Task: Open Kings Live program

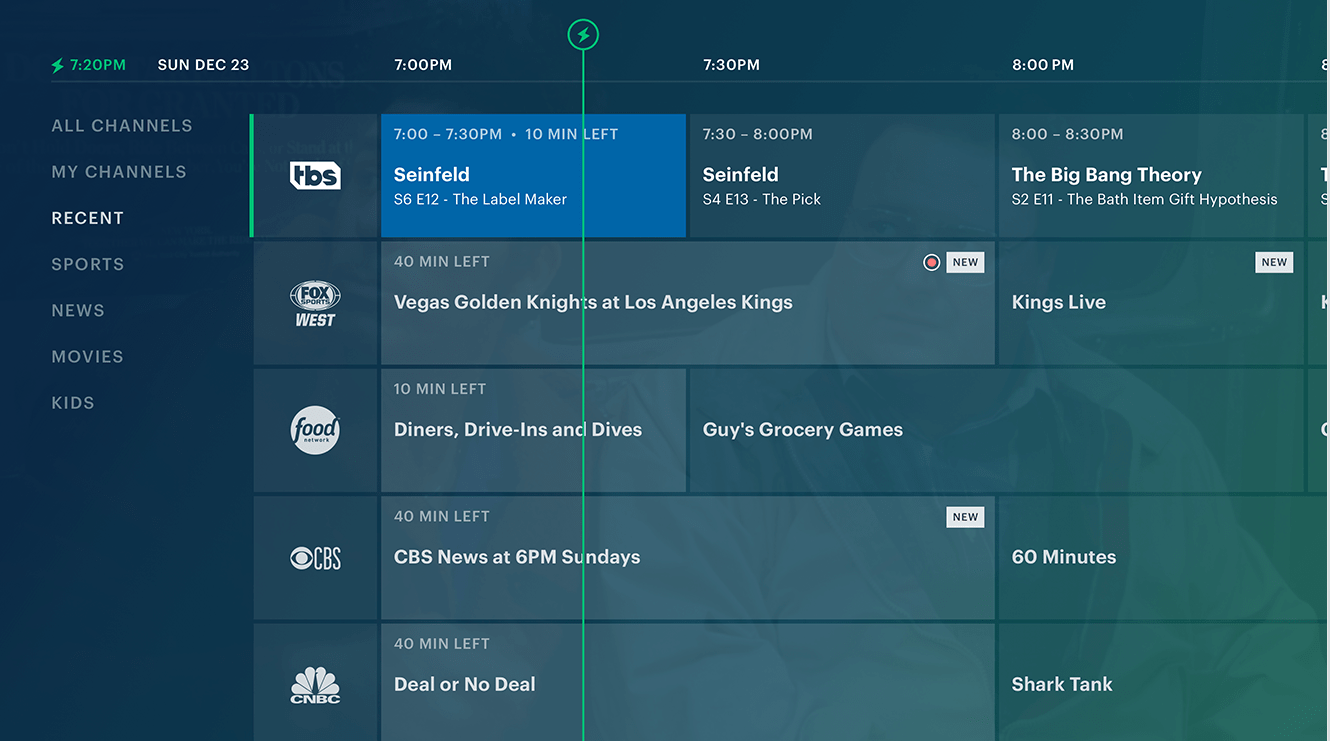Action: (x=1151, y=303)
